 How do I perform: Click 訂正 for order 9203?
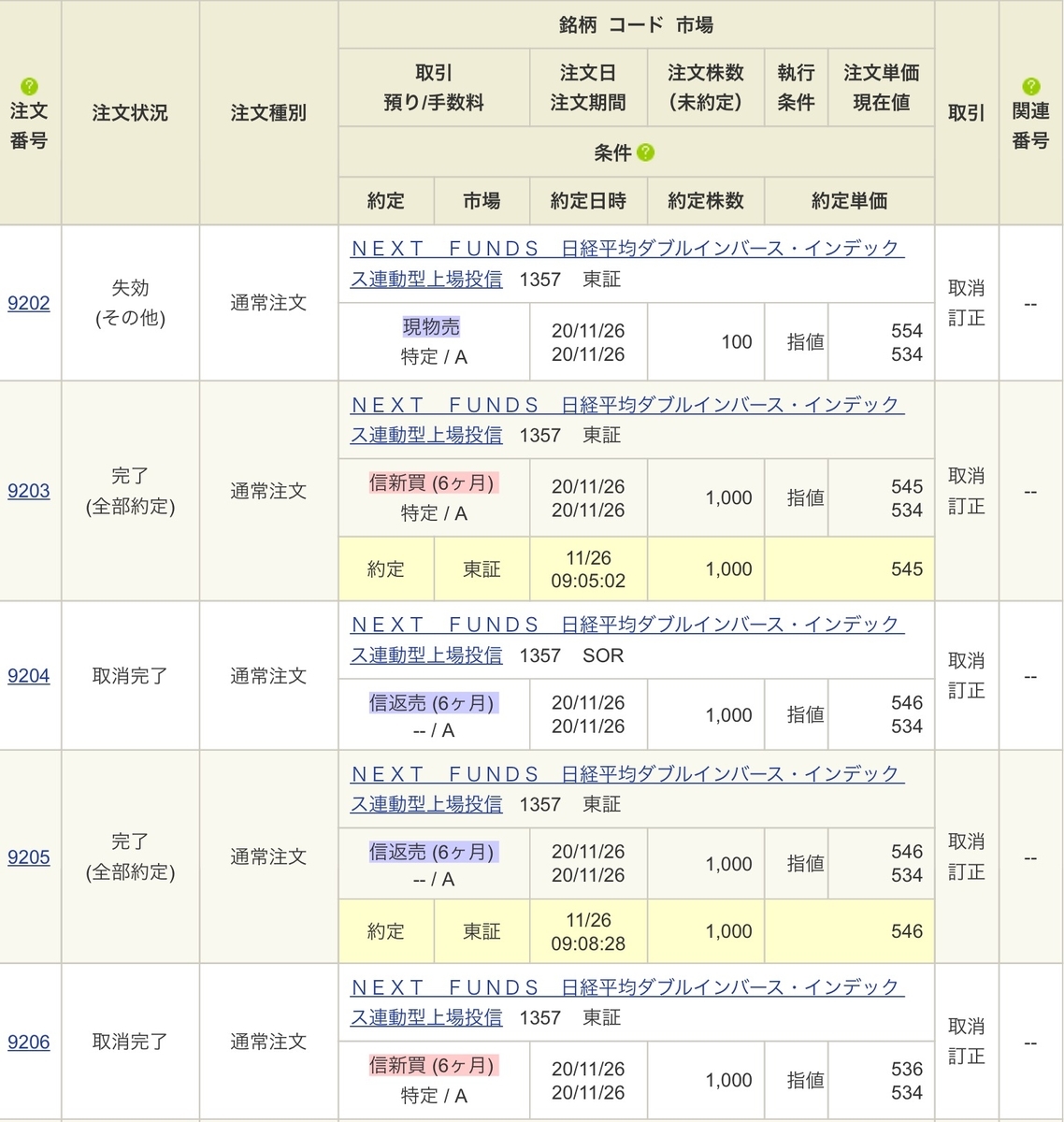tap(967, 506)
